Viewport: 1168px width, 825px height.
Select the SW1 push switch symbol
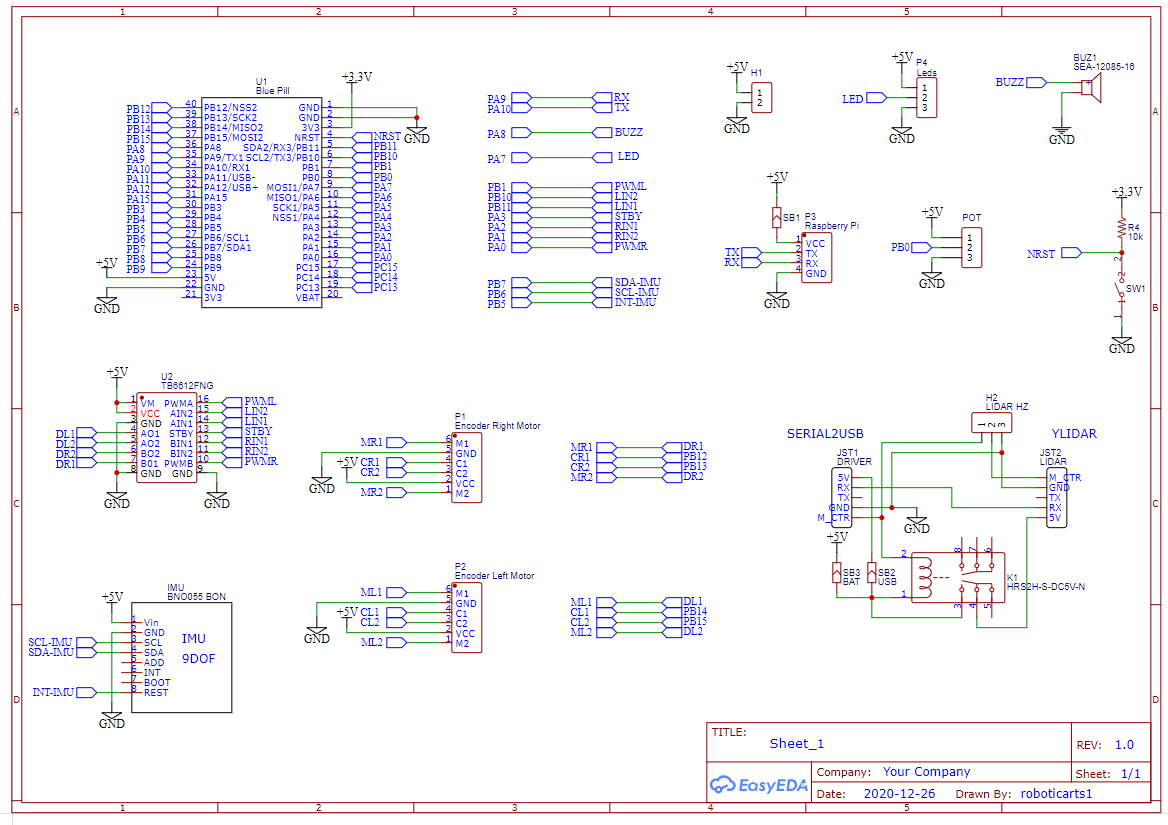[x=1121, y=290]
